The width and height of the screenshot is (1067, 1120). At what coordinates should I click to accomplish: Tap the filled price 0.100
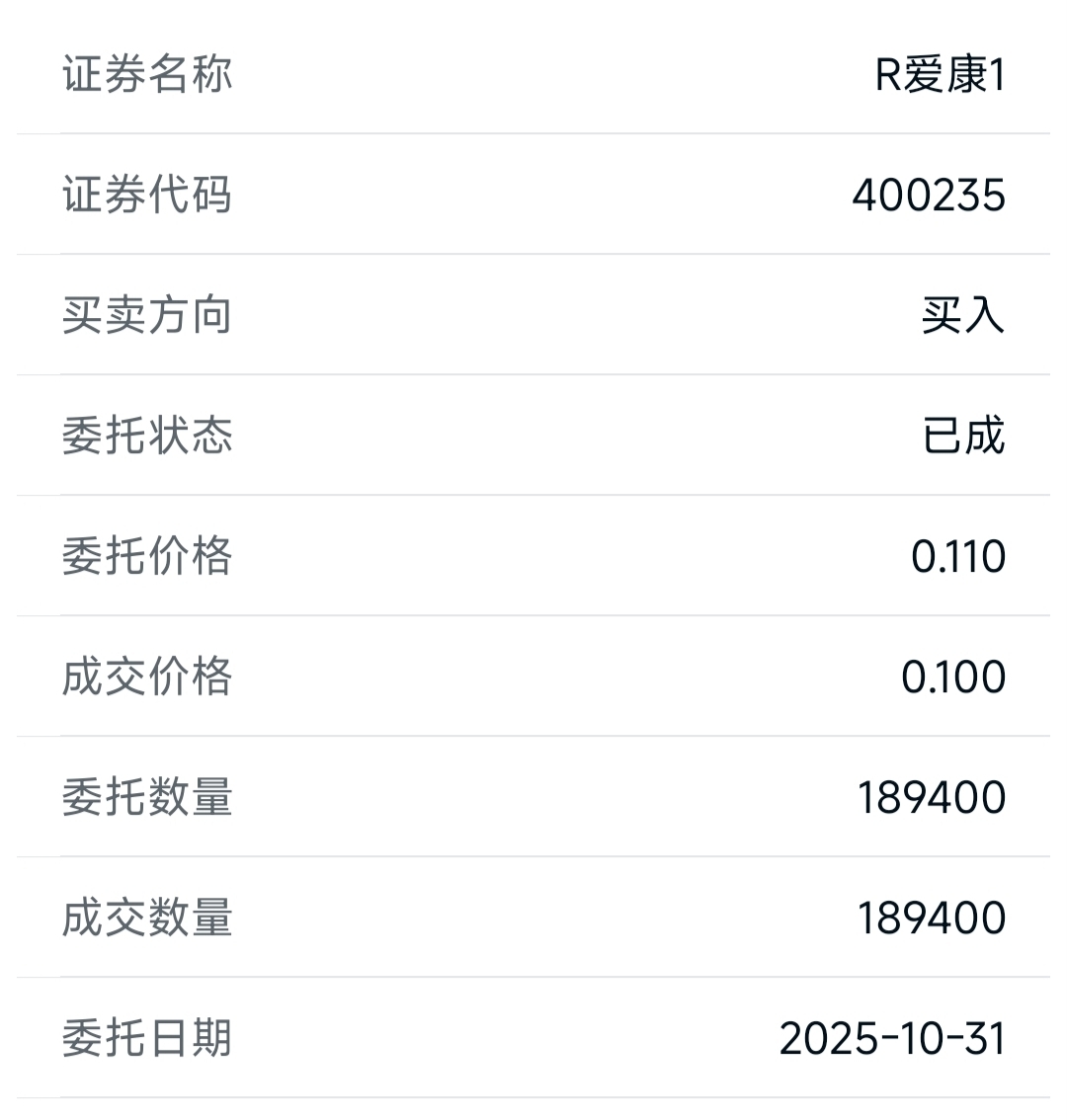tap(953, 678)
